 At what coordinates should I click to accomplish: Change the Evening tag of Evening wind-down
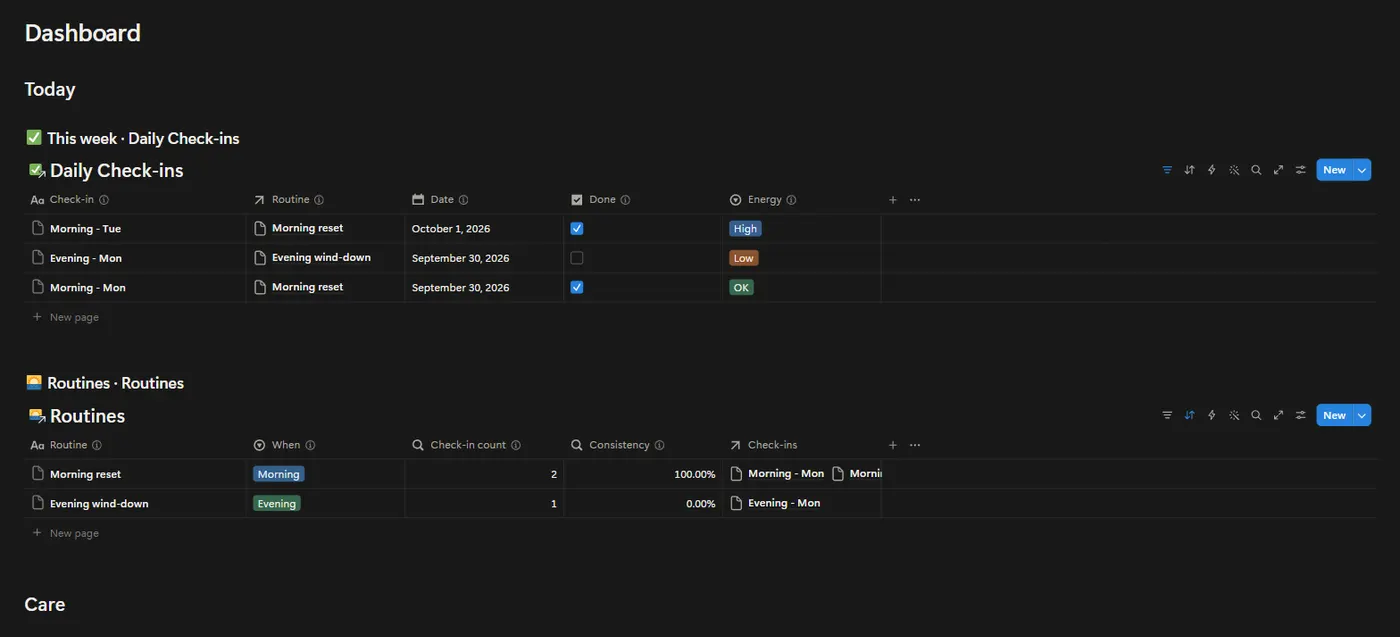[276, 503]
